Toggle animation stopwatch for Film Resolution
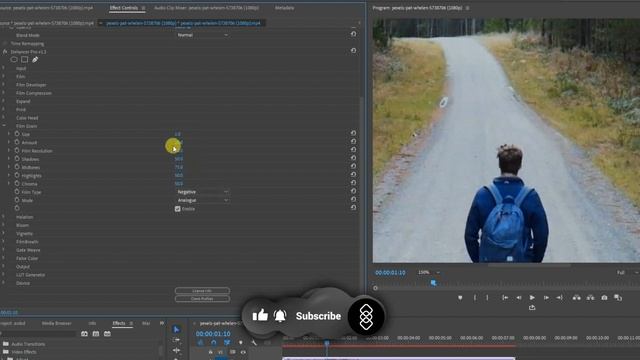The width and height of the screenshot is (640, 360). click(17, 150)
